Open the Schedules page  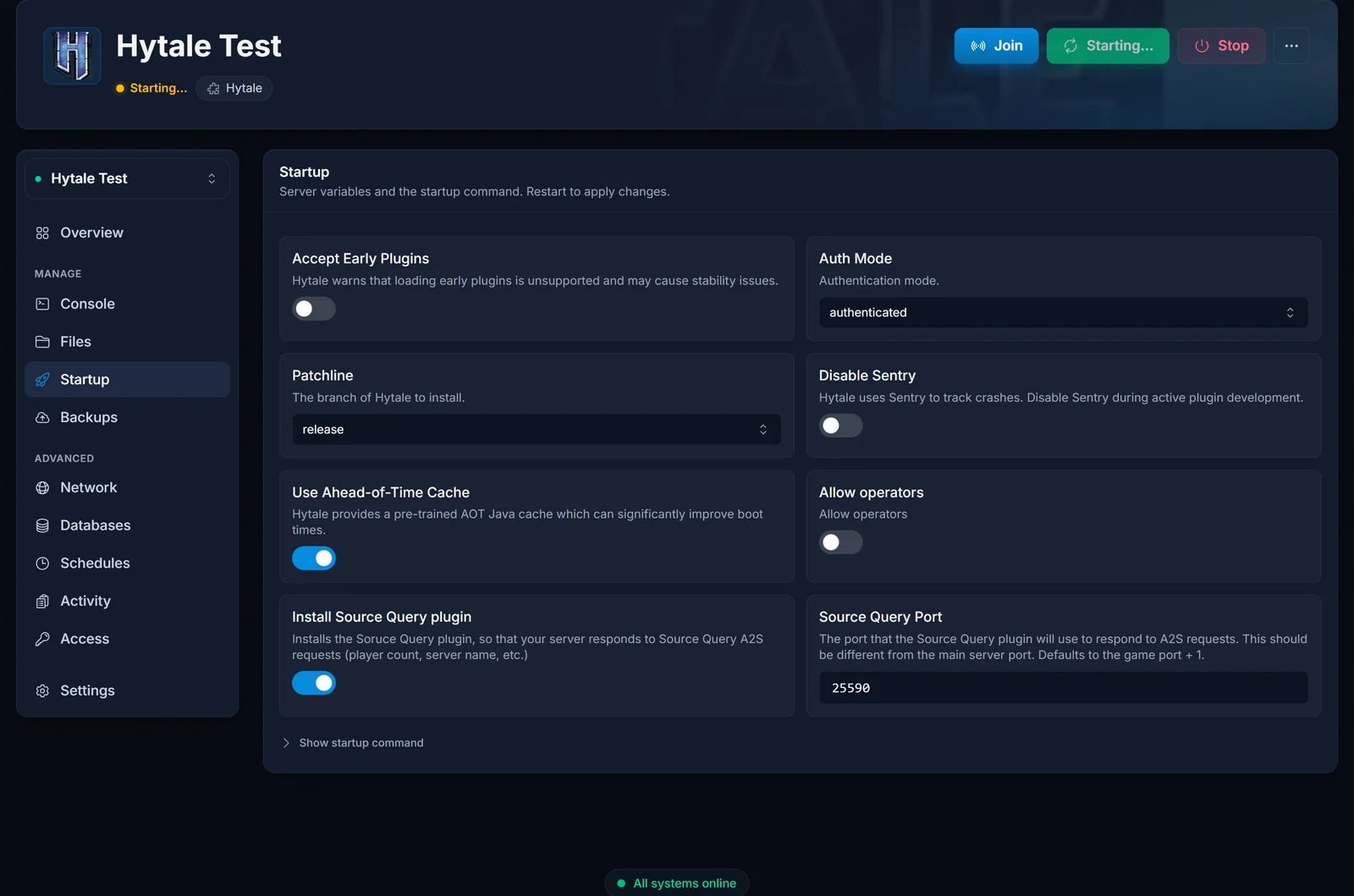pos(127,563)
